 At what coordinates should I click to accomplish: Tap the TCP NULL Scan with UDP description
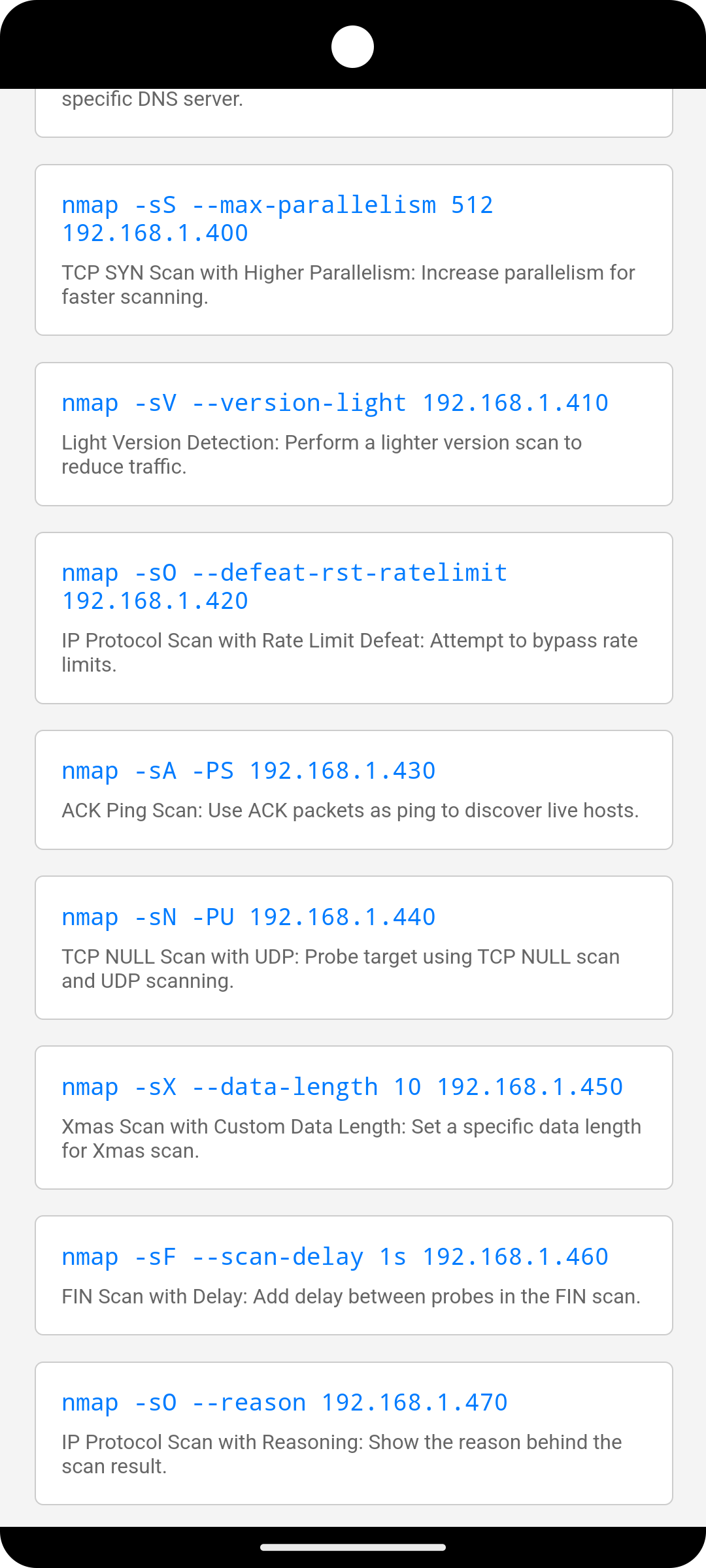pyautogui.click(x=341, y=969)
